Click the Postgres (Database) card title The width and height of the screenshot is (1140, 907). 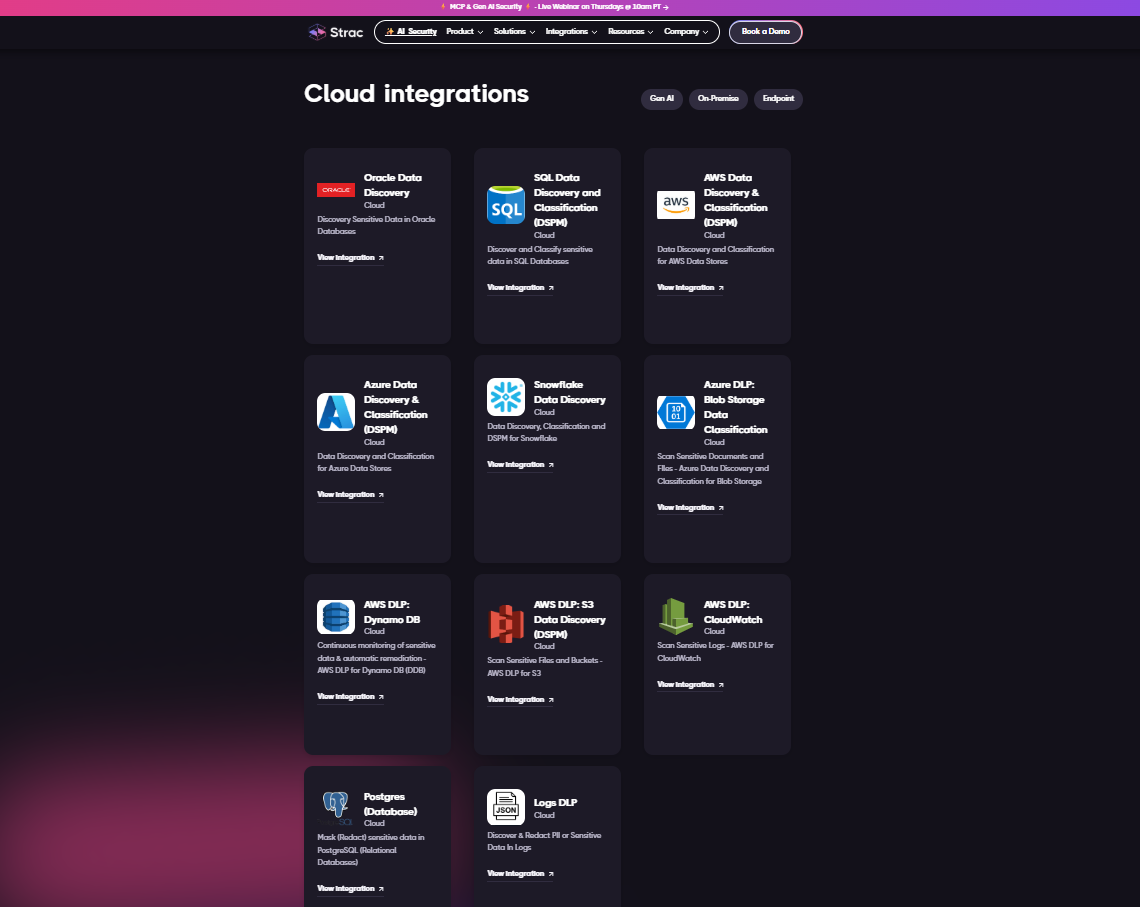[390, 805]
